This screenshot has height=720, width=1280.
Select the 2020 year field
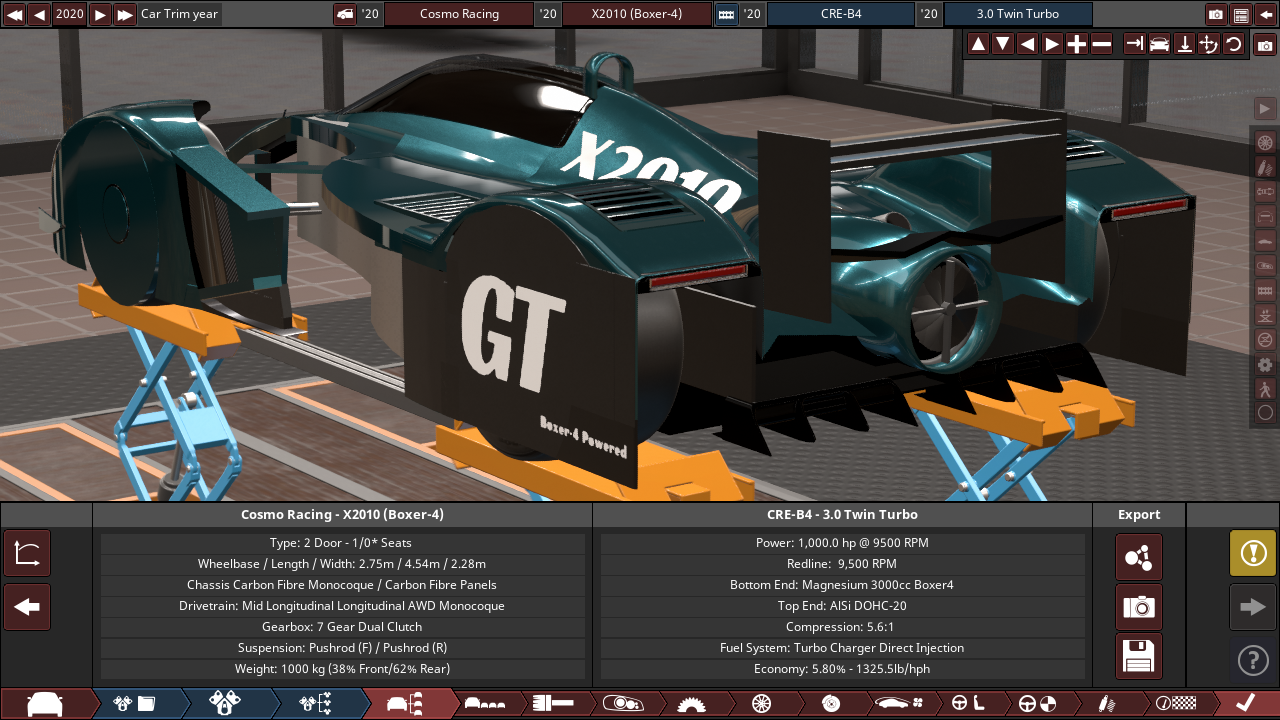[70, 14]
